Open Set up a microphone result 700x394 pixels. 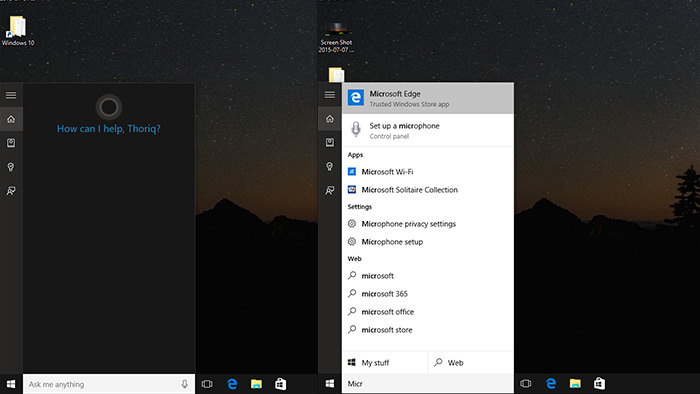(428, 130)
